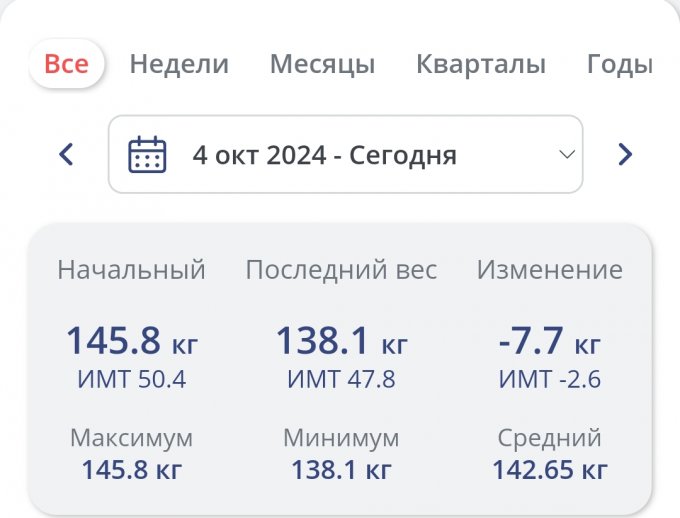Tap the last weight 138.1 кг value
The width and height of the screenshot is (680, 518).
point(341,342)
